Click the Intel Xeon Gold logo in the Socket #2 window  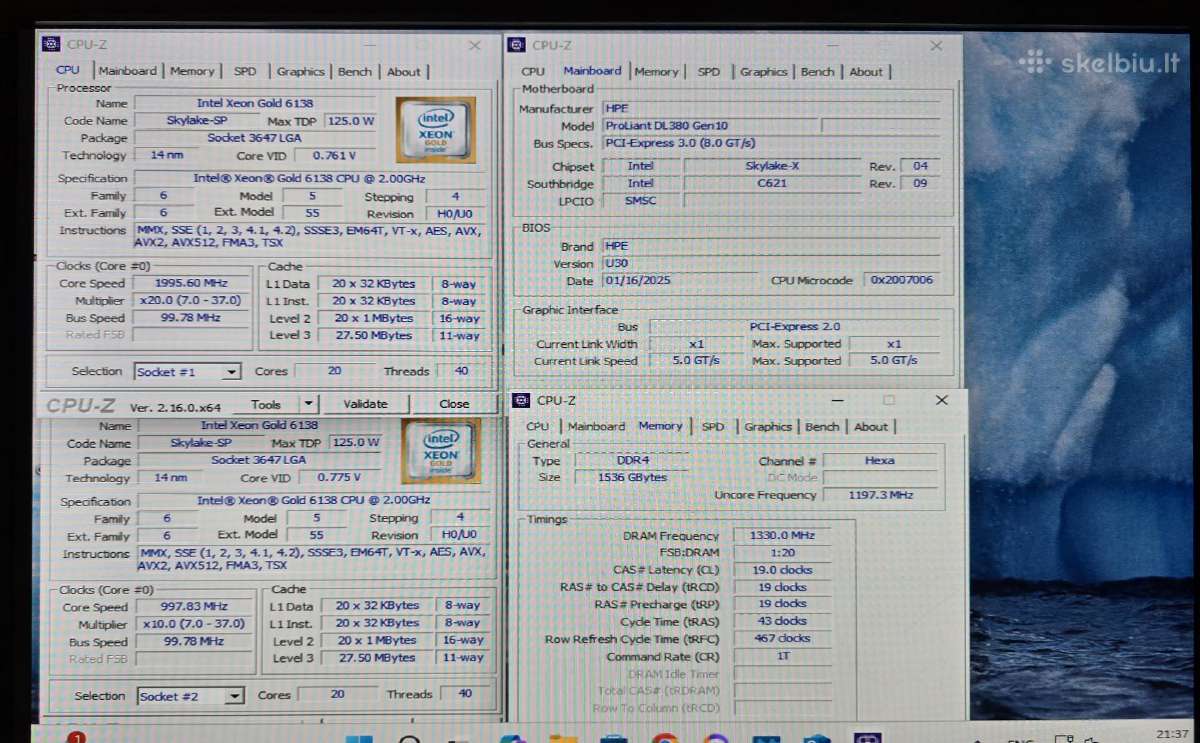440,451
